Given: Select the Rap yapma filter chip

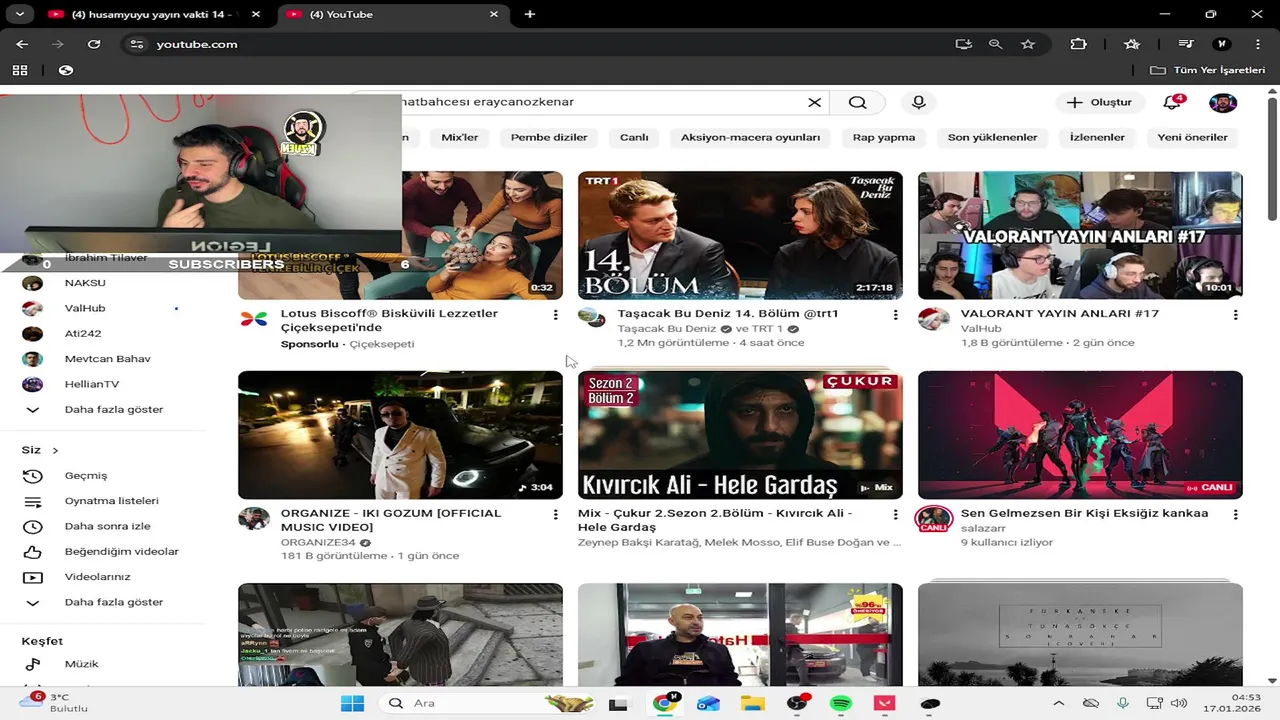Looking at the screenshot, I should coord(884,137).
